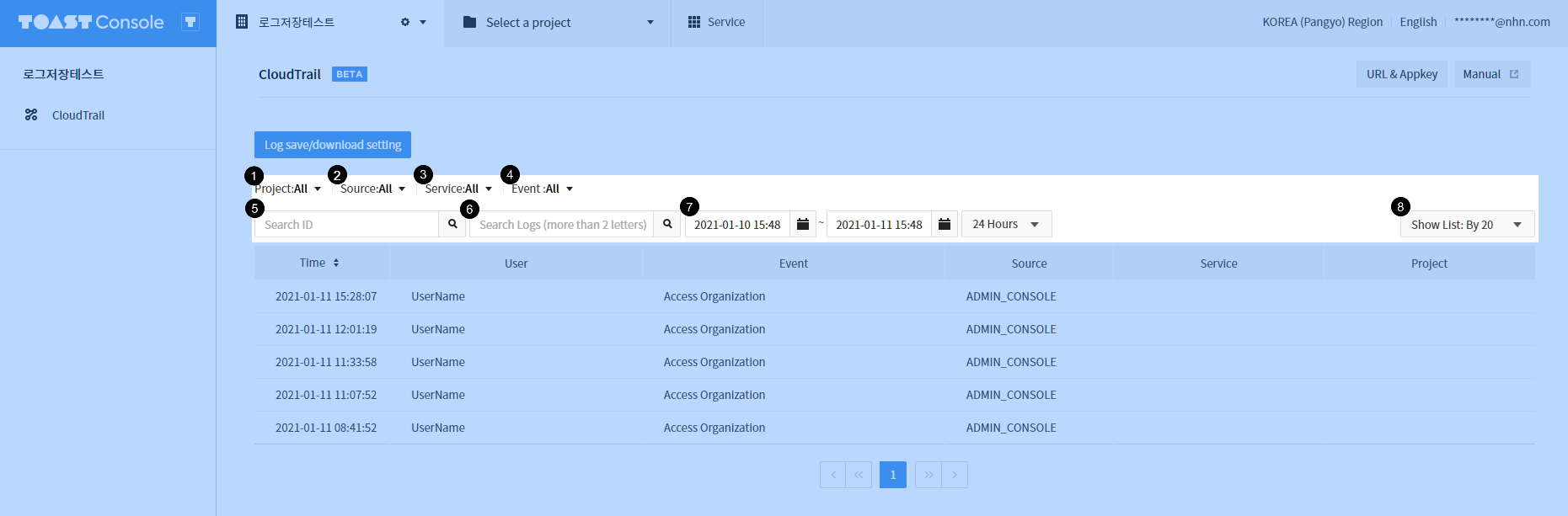This screenshot has width=1568, height=516.
Task: Focus the Search ID field
Action: 346,224
